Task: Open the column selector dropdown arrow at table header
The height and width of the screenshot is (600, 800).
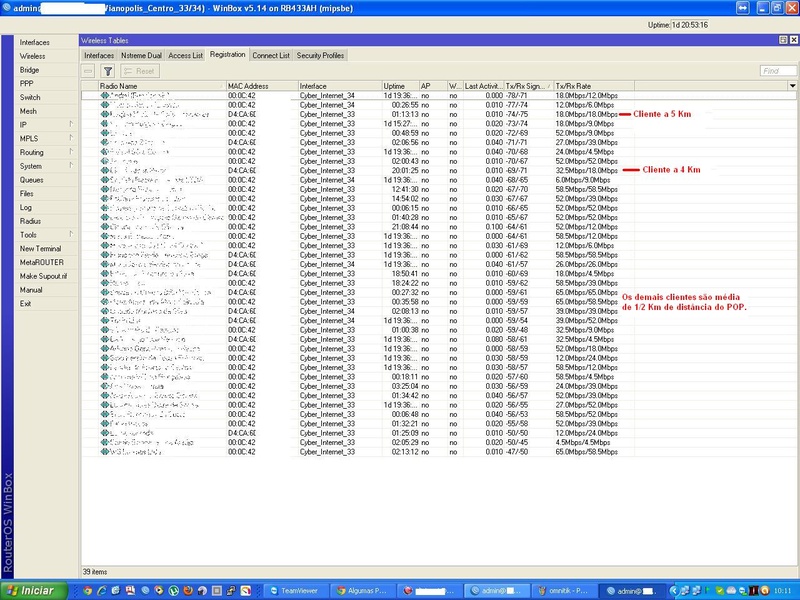Action: [792, 86]
